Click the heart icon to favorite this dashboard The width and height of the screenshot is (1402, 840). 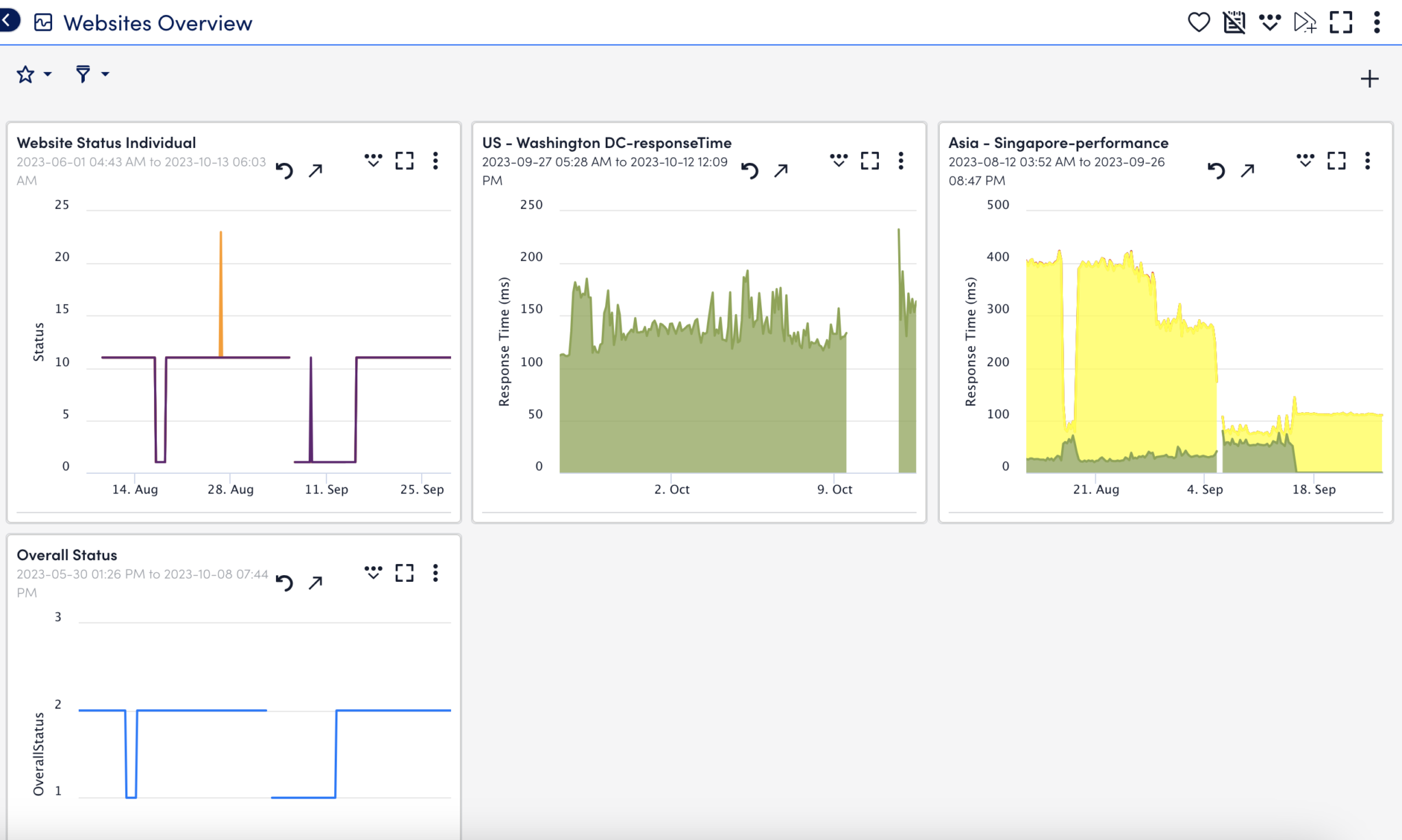coord(1199,22)
